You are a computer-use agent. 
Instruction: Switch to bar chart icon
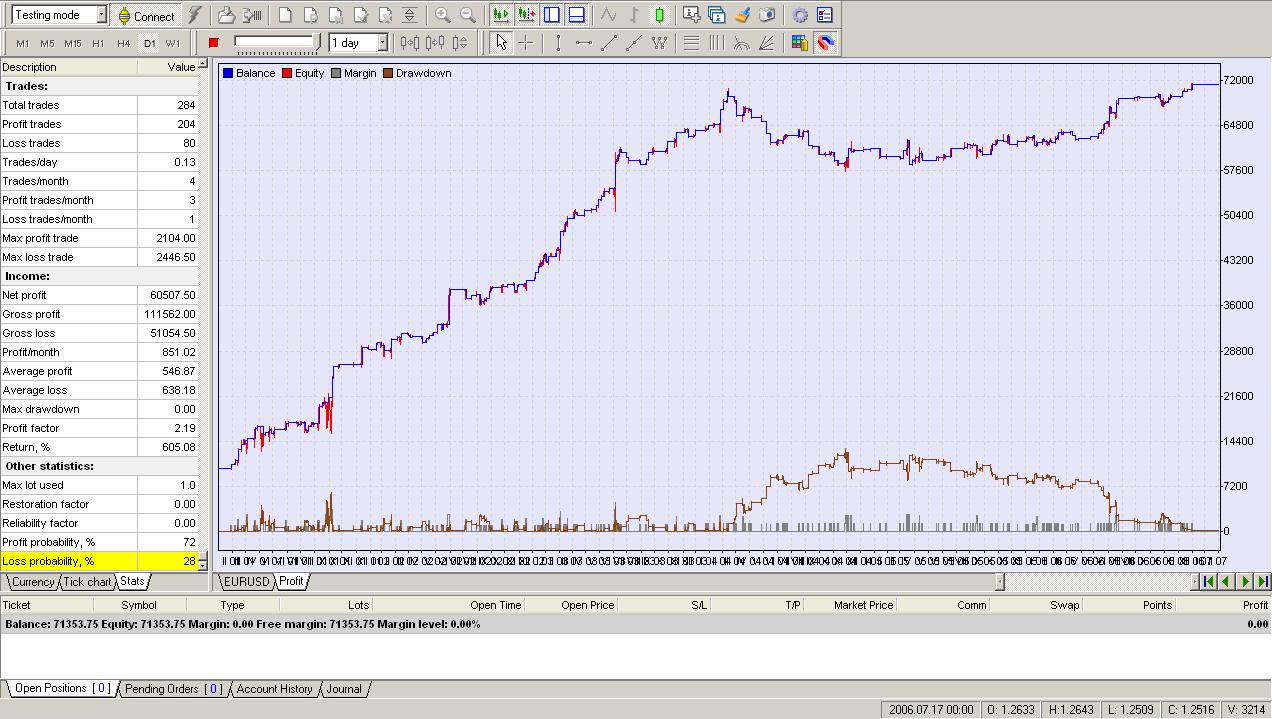(634, 15)
